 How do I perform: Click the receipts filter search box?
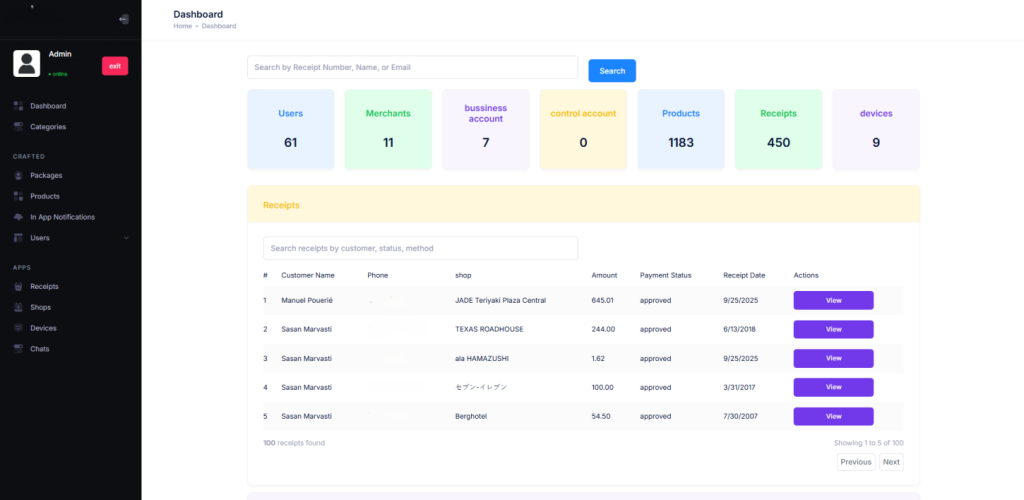(420, 248)
